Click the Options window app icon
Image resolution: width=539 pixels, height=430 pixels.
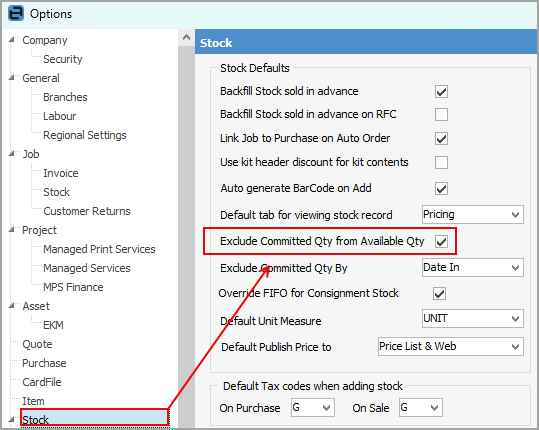point(16,13)
